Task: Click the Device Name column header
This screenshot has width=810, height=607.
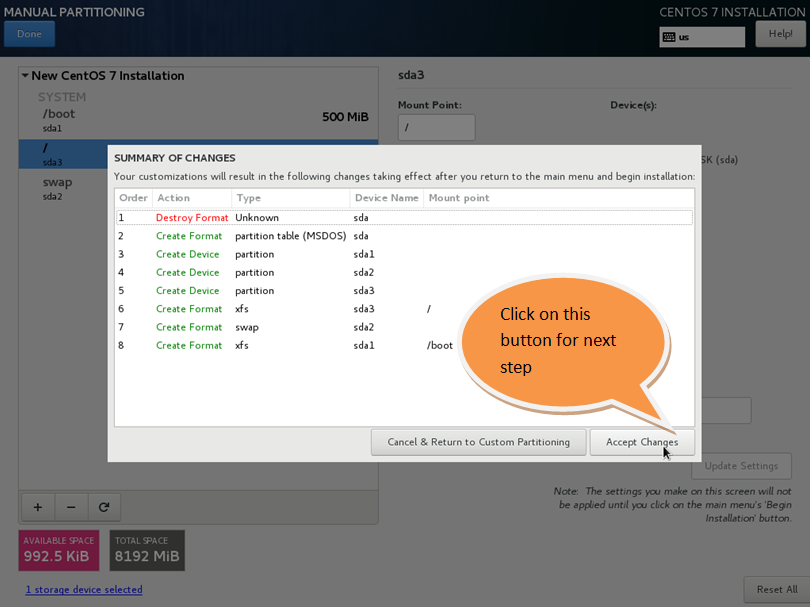Action: tap(387, 198)
